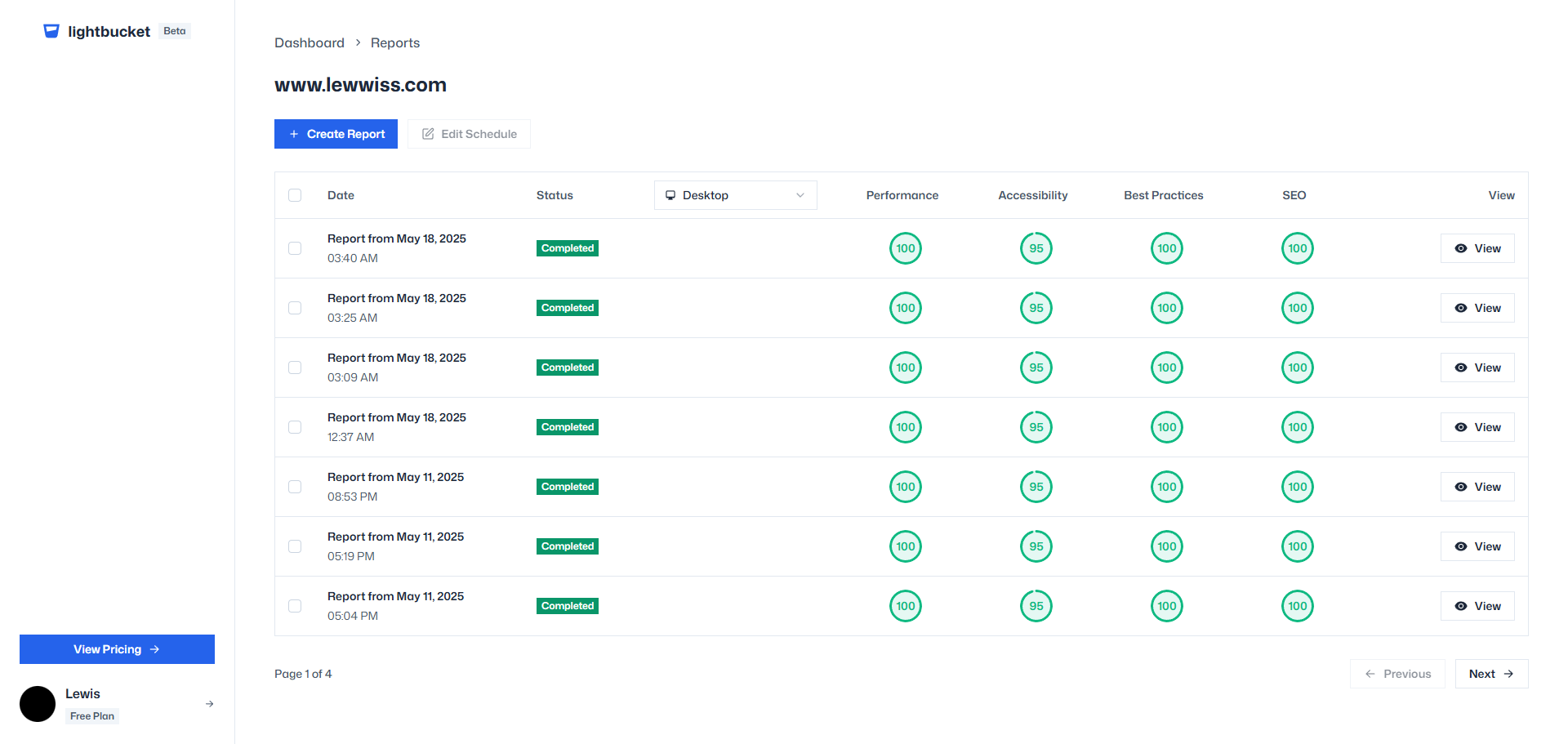The width and height of the screenshot is (1568, 744).
Task: Click Completed status of 12:37 AM report
Action: (568, 427)
